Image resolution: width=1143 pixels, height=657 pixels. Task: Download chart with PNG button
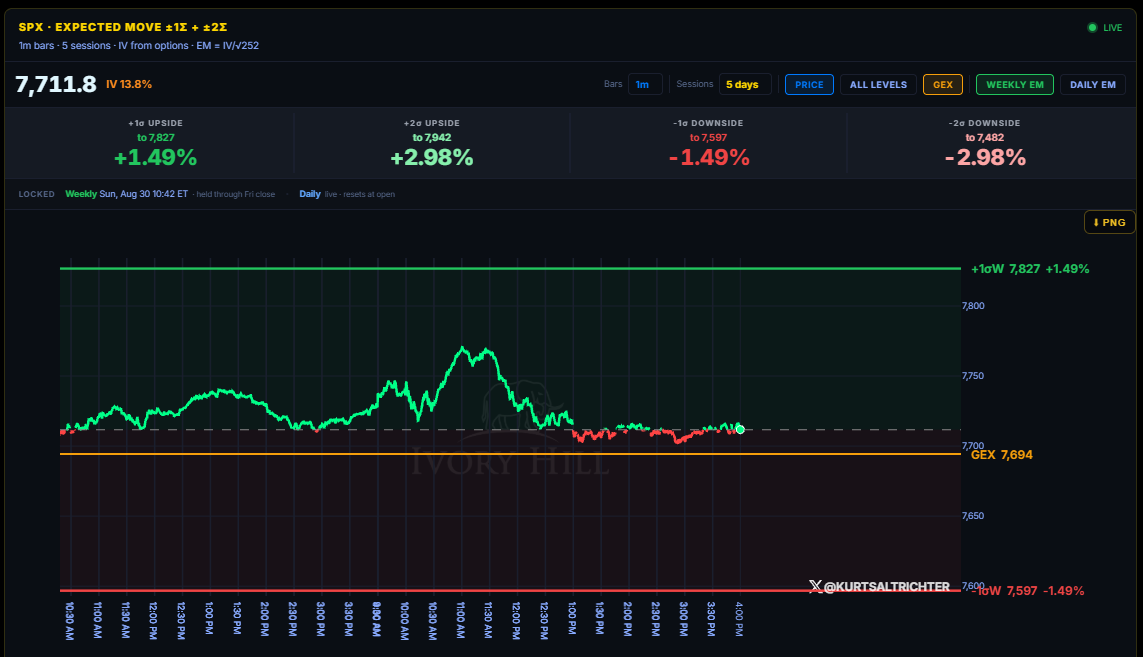tap(1109, 222)
